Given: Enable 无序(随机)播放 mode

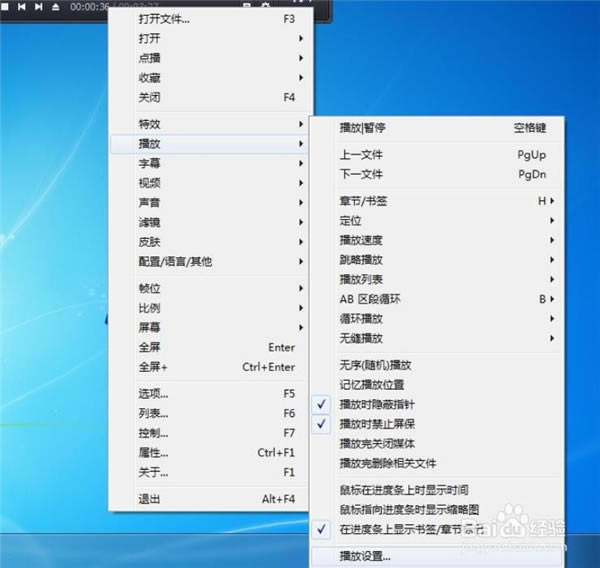Looking at the screenshot, I should tap(375, 365).
